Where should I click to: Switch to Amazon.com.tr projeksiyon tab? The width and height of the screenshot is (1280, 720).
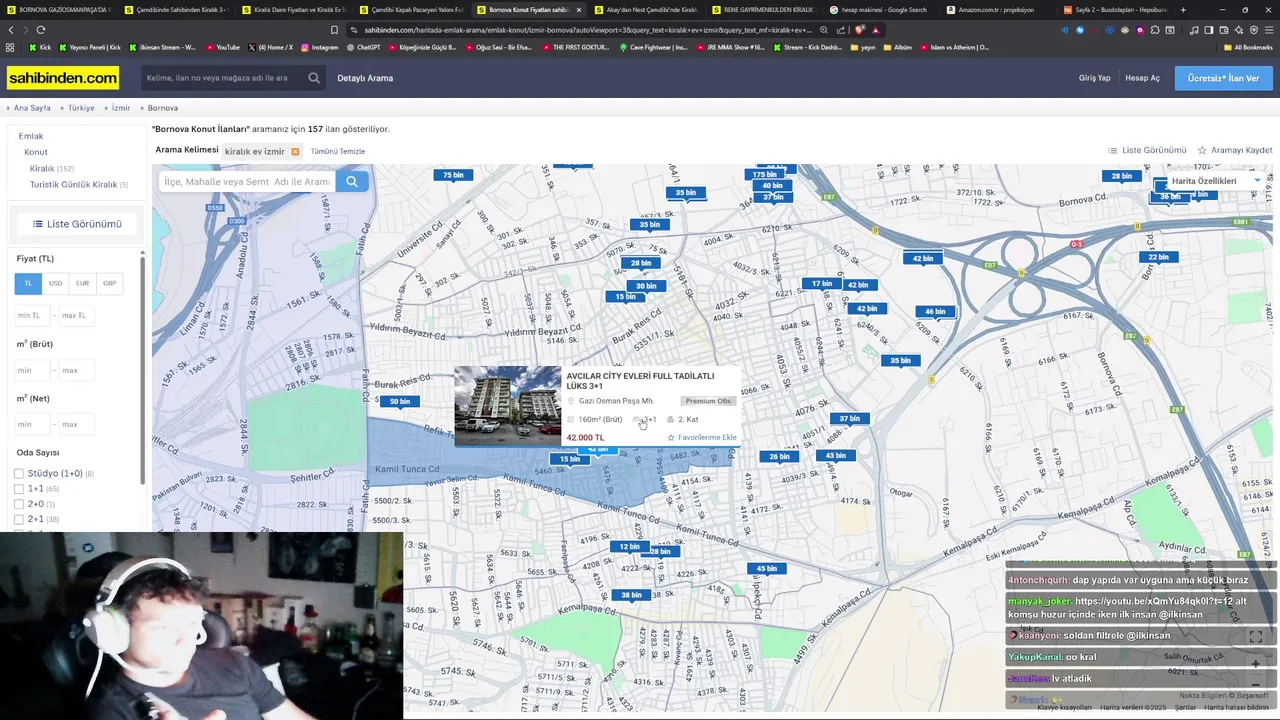coord(995,9)
